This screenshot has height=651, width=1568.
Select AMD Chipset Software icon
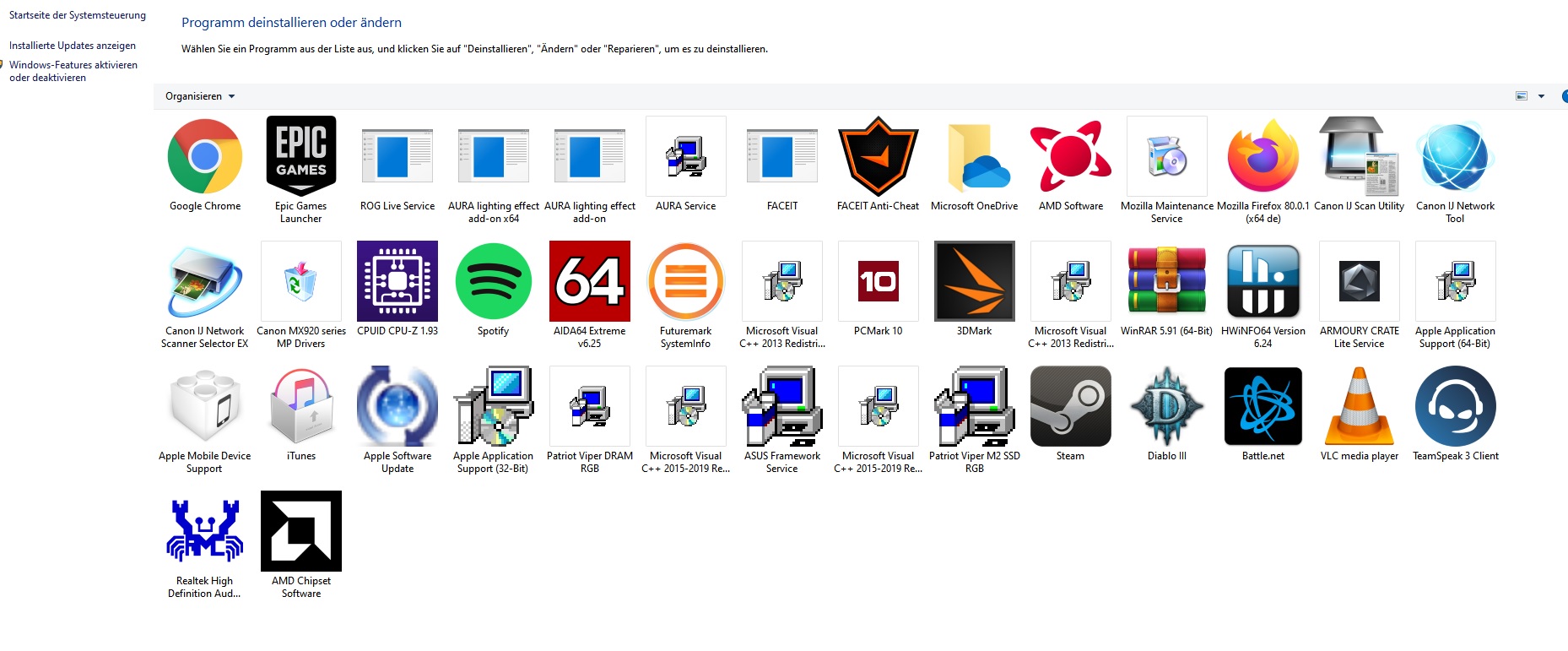pyautogui.click(x=301, y=531)
